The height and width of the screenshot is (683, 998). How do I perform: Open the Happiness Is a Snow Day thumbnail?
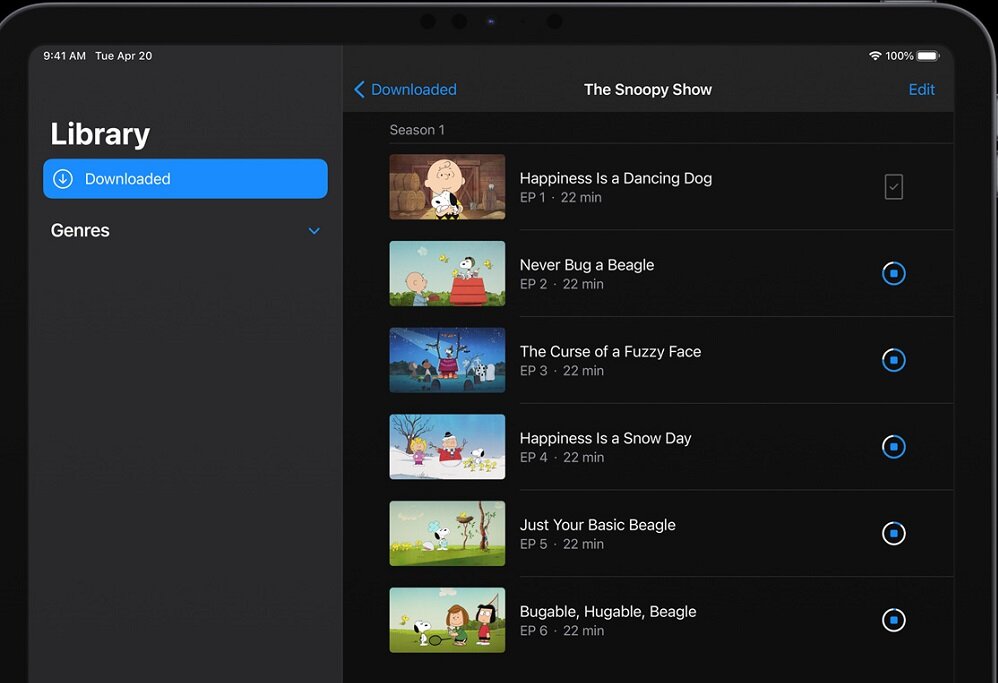447,447
